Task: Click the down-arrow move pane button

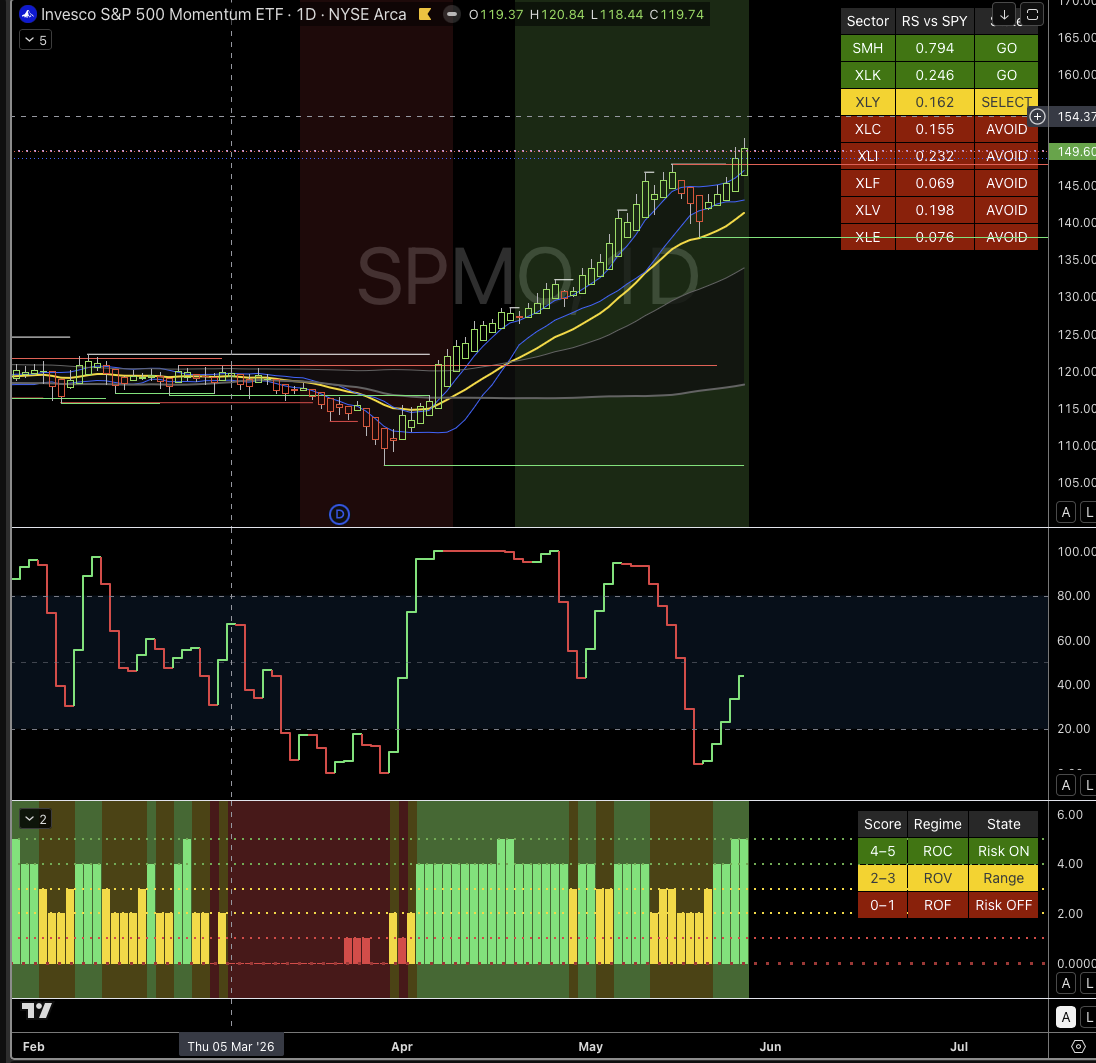Action: 1004,15
